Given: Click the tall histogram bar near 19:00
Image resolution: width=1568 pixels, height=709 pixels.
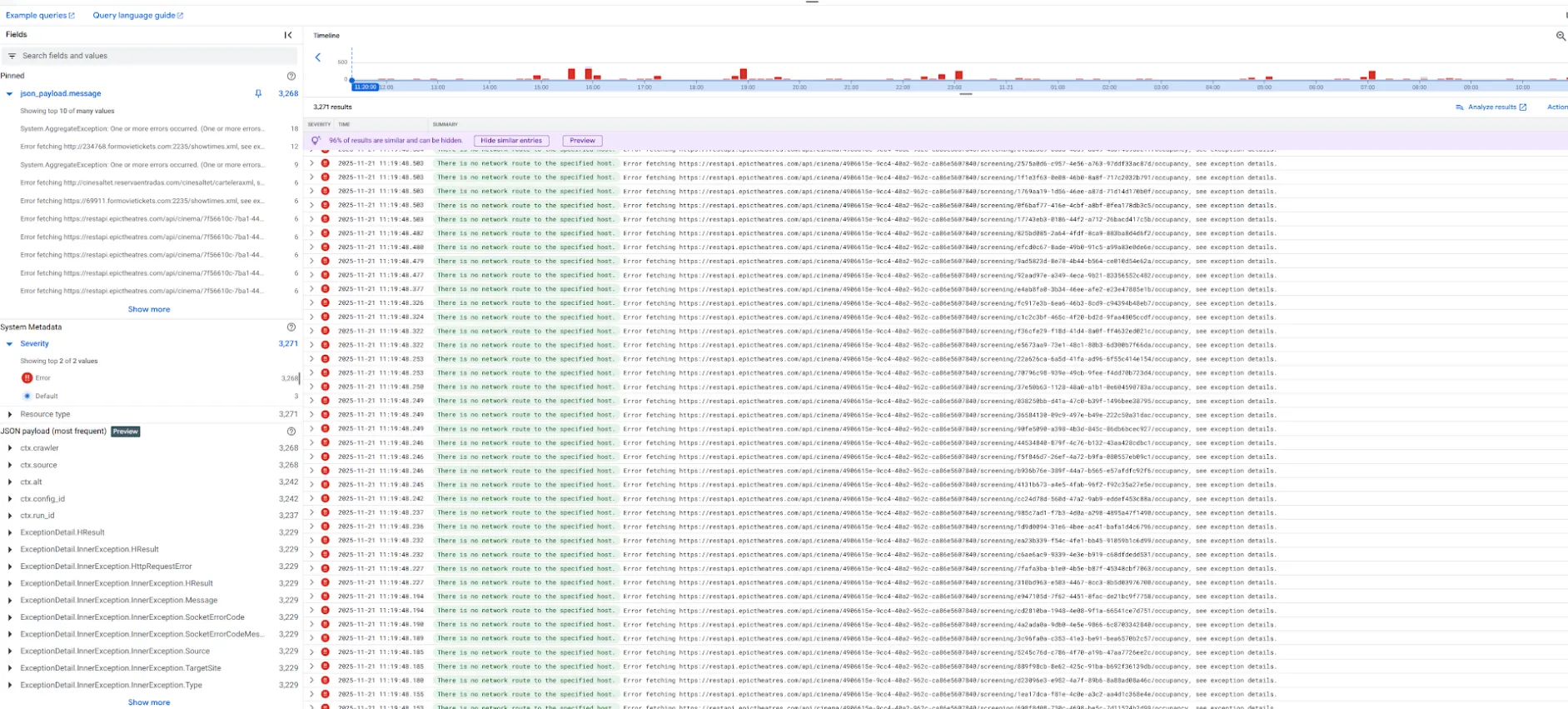Looking at the screenshot, I should tap(744, 74).
